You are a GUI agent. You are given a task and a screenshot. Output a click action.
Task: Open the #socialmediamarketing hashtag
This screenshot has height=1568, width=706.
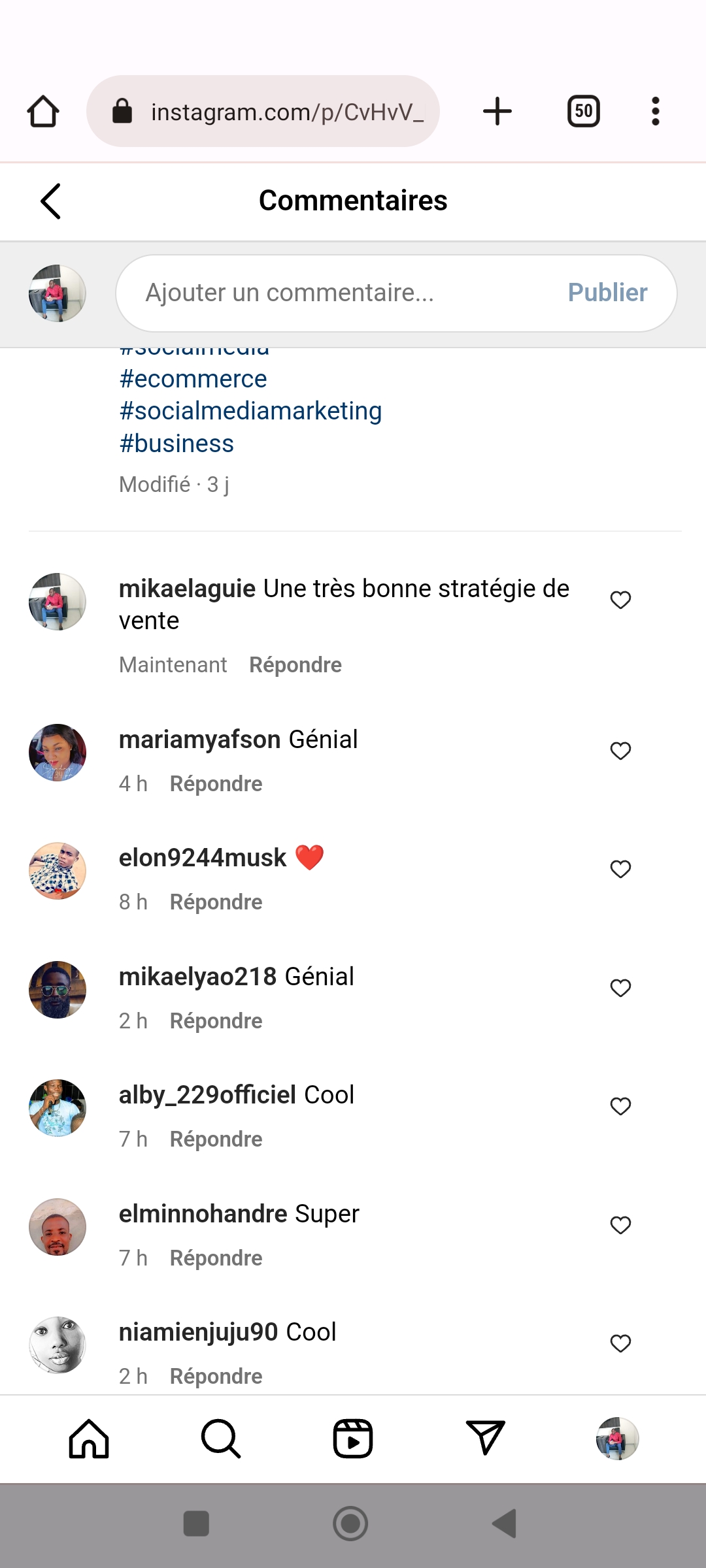pos(250,411)
